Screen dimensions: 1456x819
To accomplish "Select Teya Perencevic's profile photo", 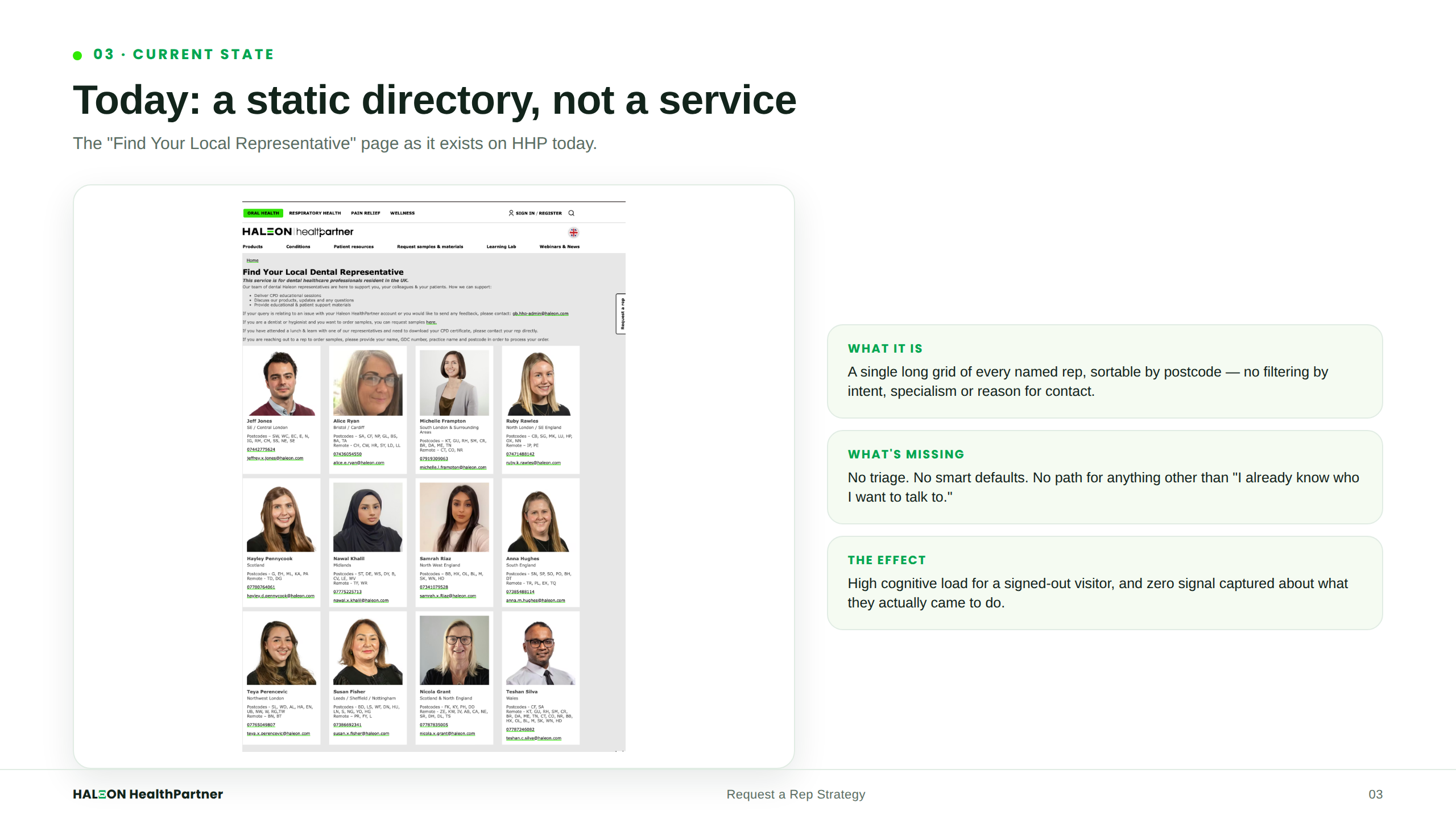I will point(282,651).
